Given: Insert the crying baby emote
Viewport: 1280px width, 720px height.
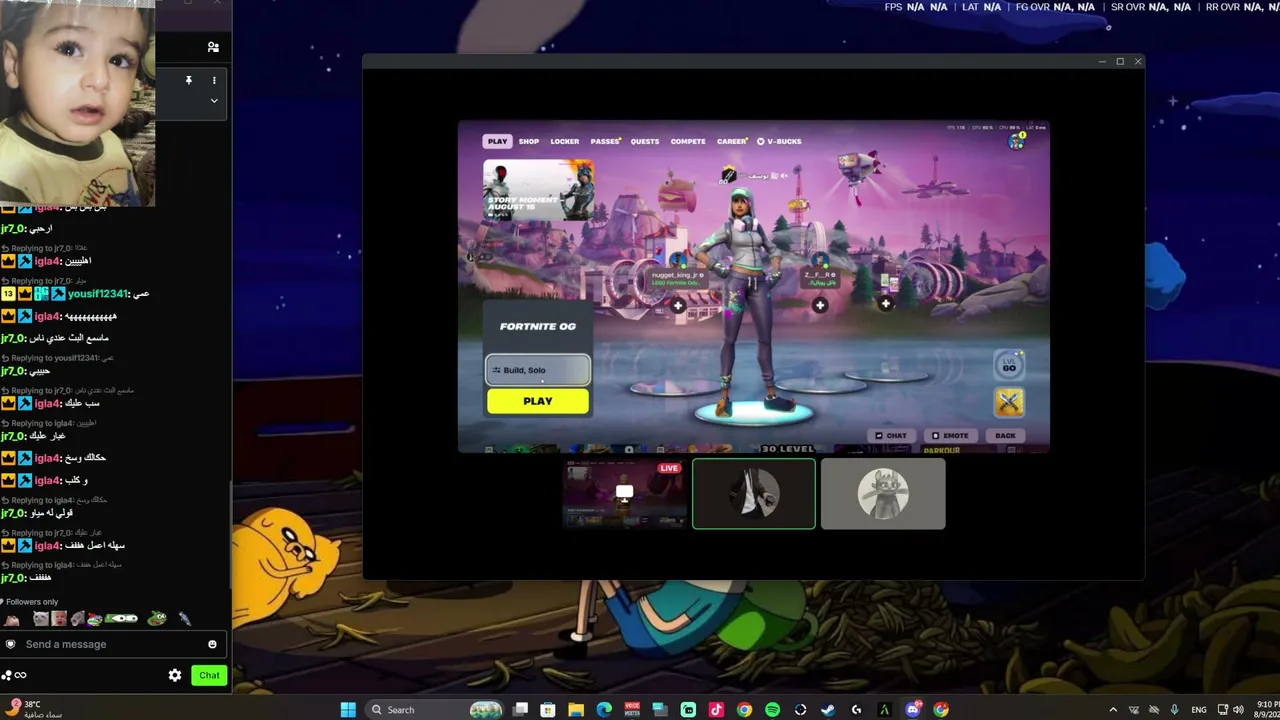Looking at the screenshot, I should 59,619.
